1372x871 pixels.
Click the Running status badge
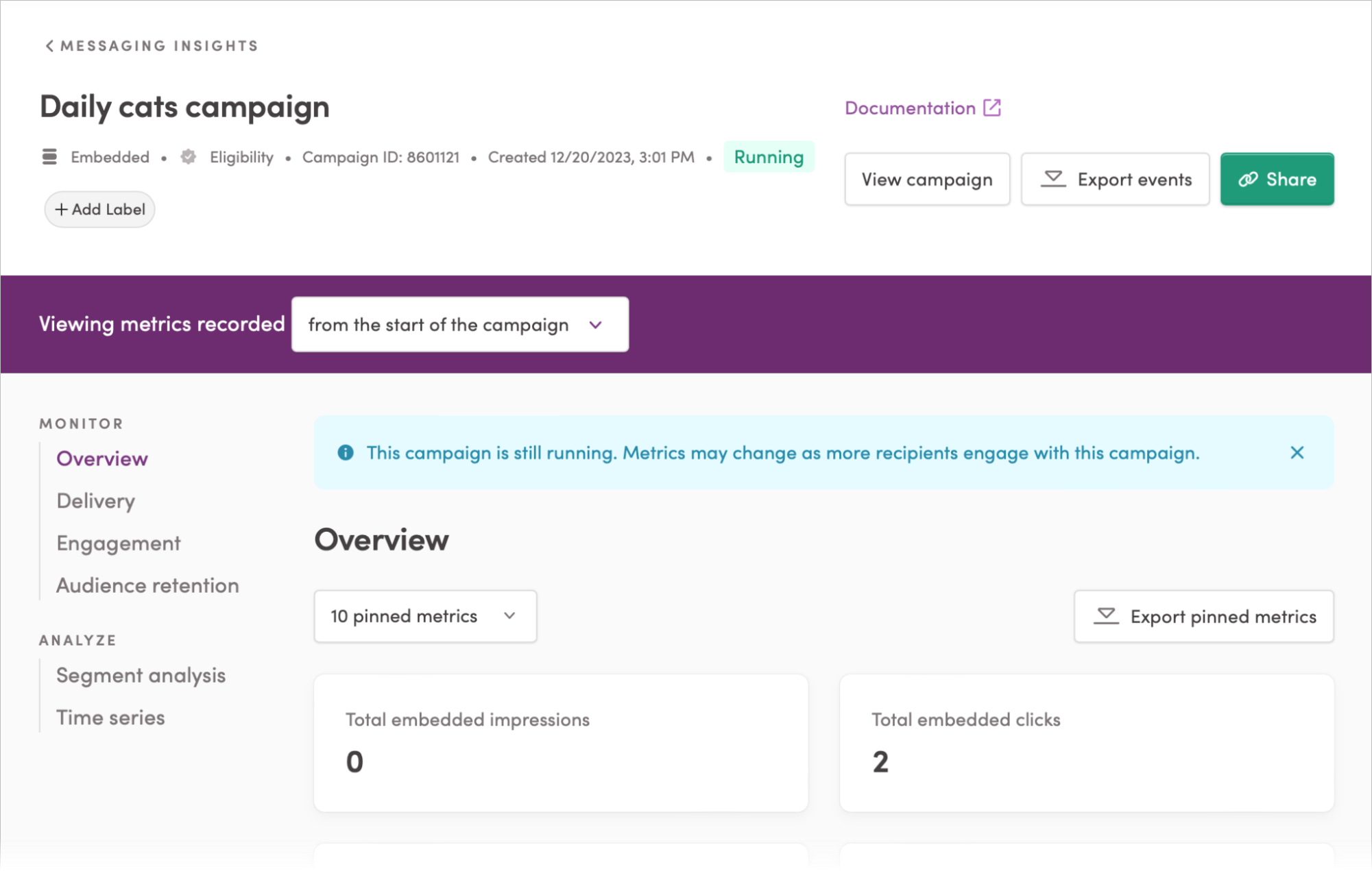(x=769, y=157)
